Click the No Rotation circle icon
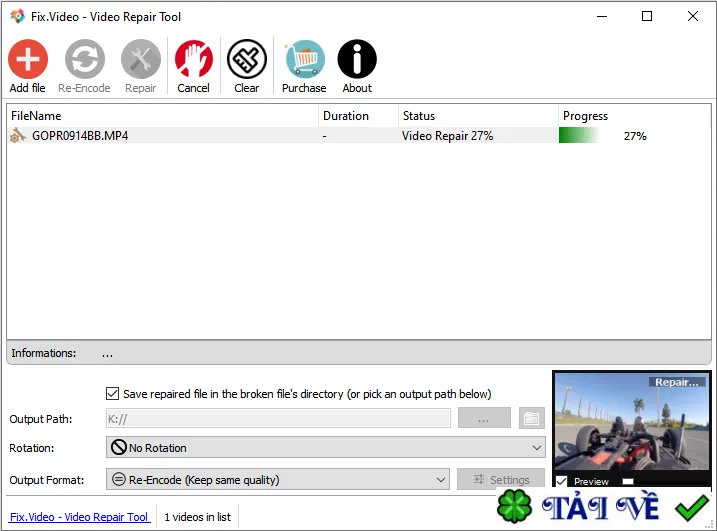 click(x=119, y=447)
